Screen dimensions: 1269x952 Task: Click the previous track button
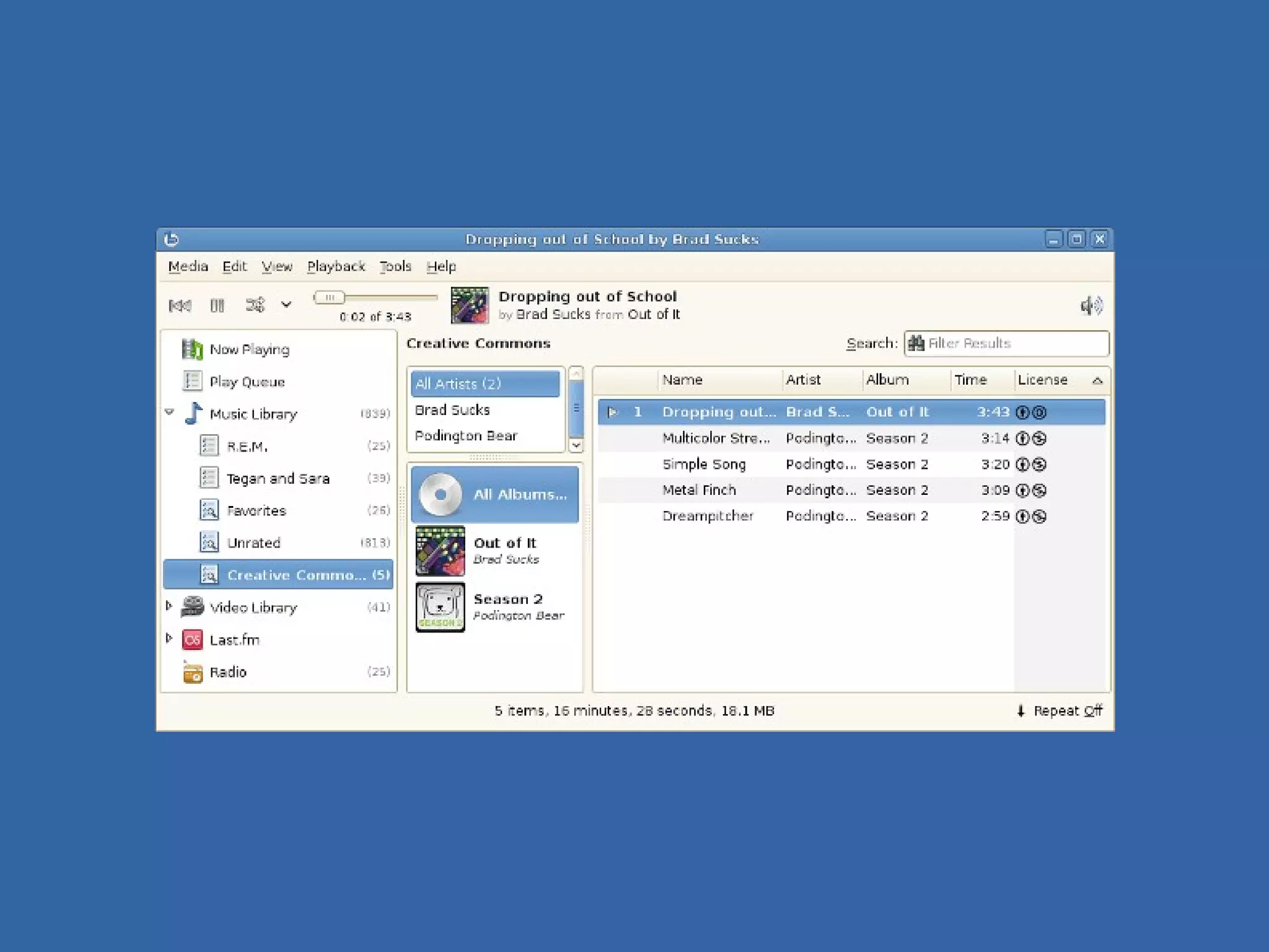tap(180, 305)
